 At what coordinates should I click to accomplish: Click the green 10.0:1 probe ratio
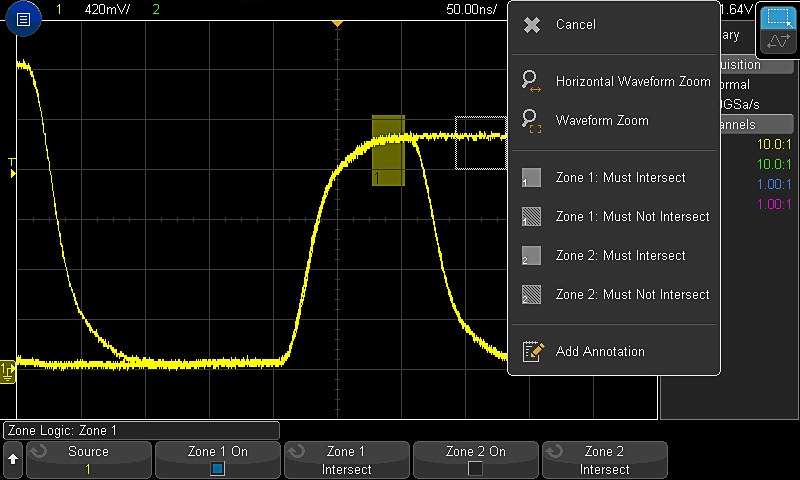pyautogui.click(x=774, y=164)
